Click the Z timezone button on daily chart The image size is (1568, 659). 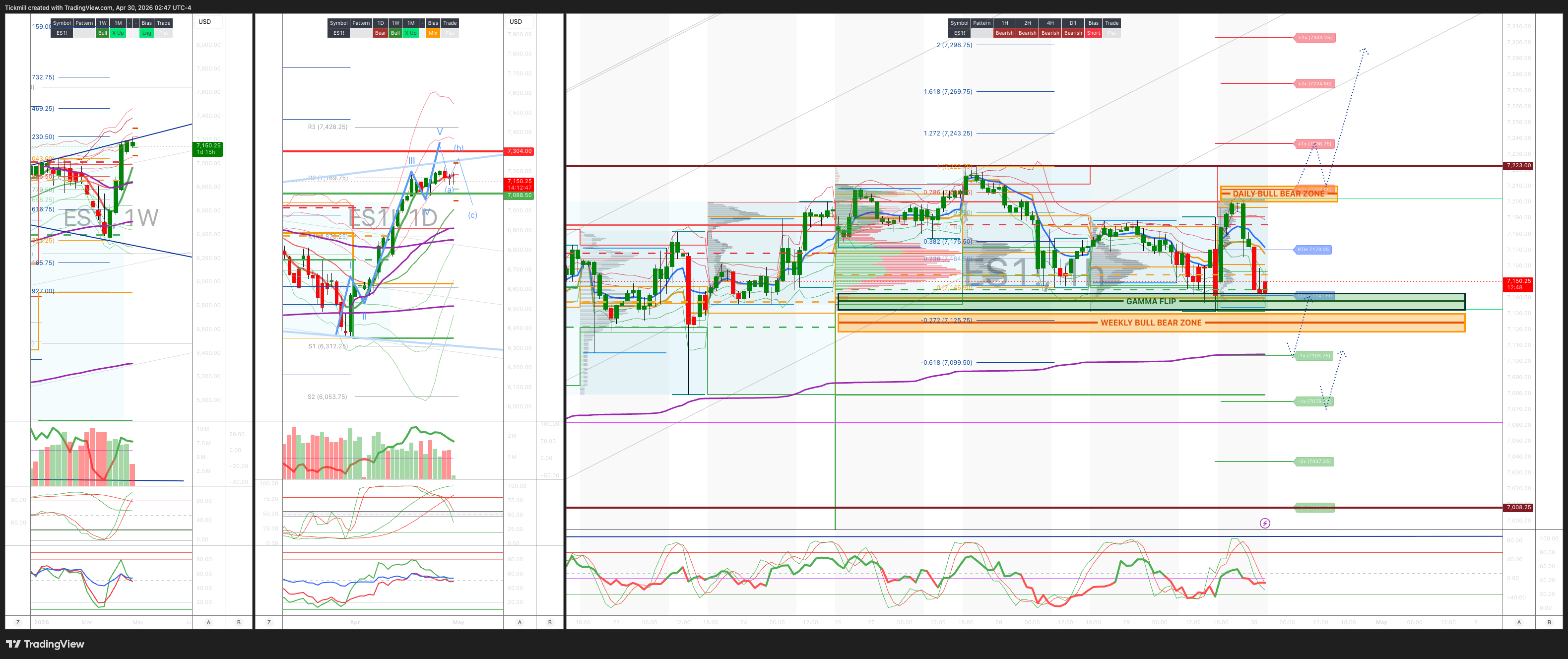[269, 622]
